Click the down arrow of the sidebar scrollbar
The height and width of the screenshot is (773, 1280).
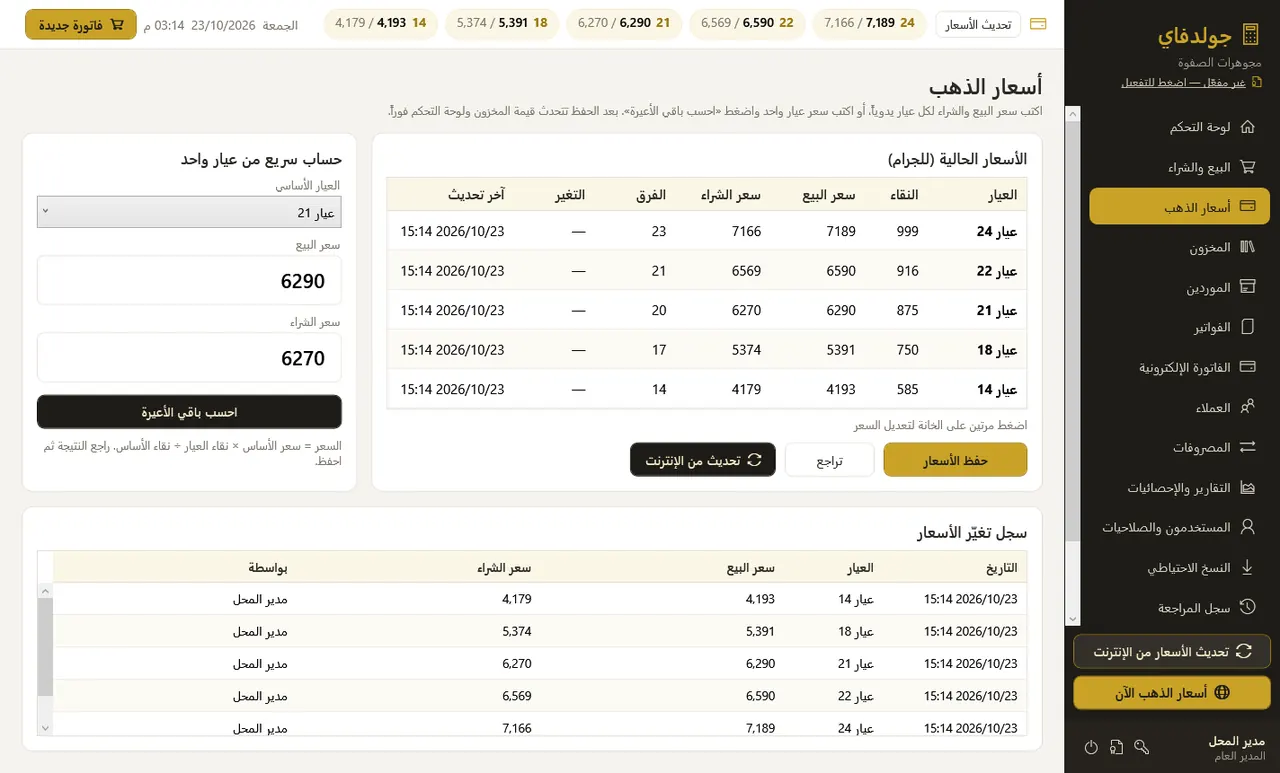1073,619
